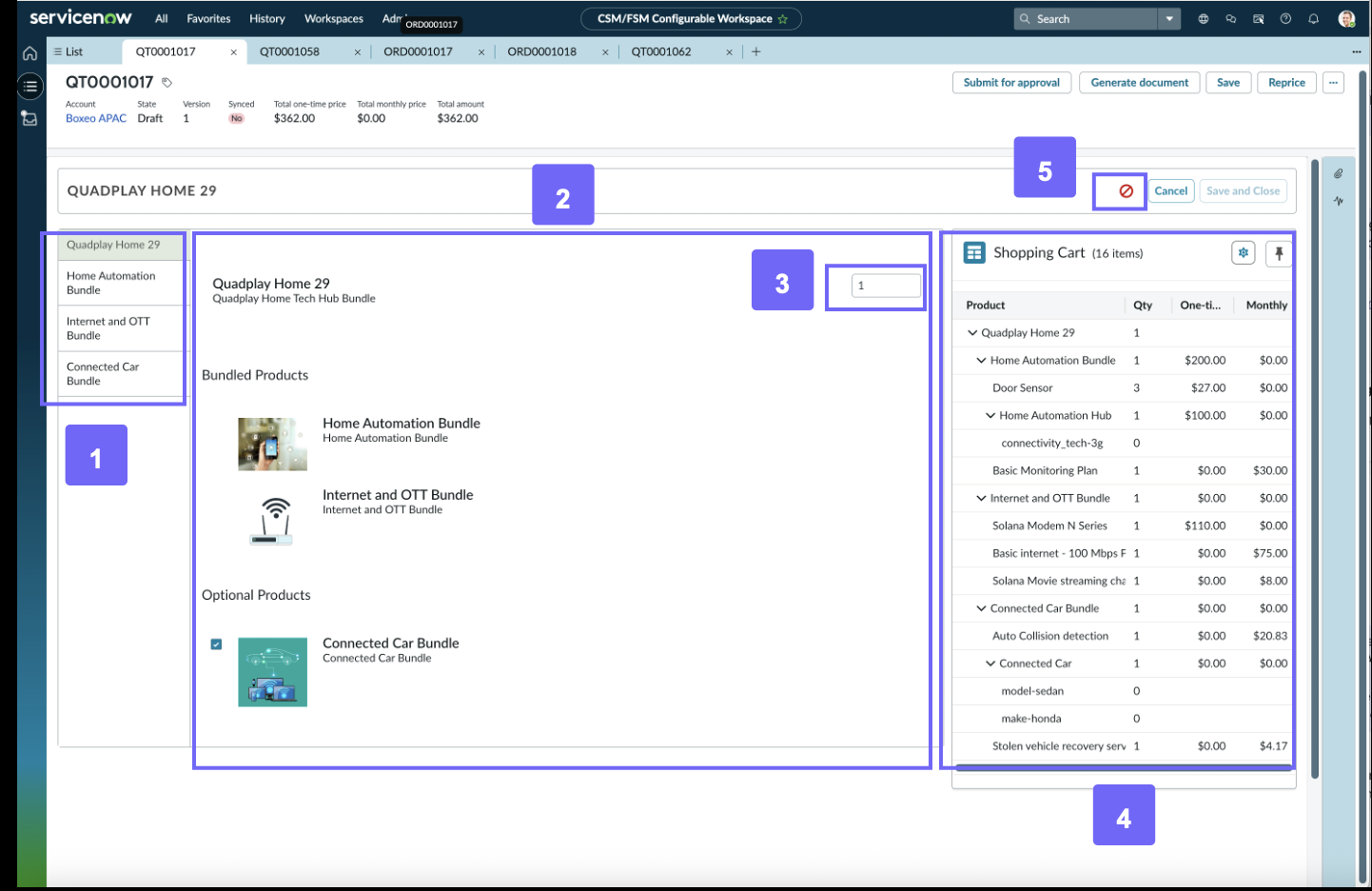Open the help question mark icon
1372x891 pixels.
point(1285,19)
